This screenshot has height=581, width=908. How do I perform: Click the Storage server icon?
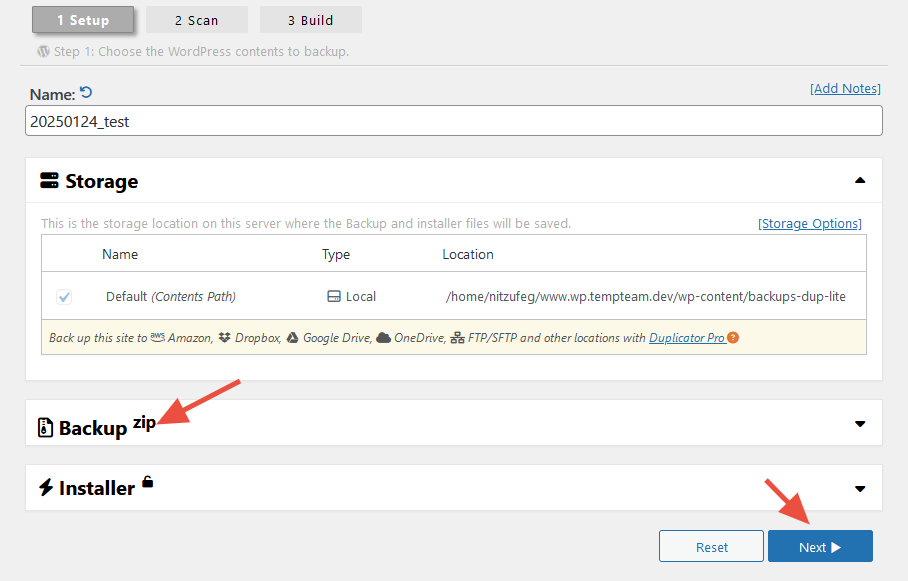click(x=49, y=181)
